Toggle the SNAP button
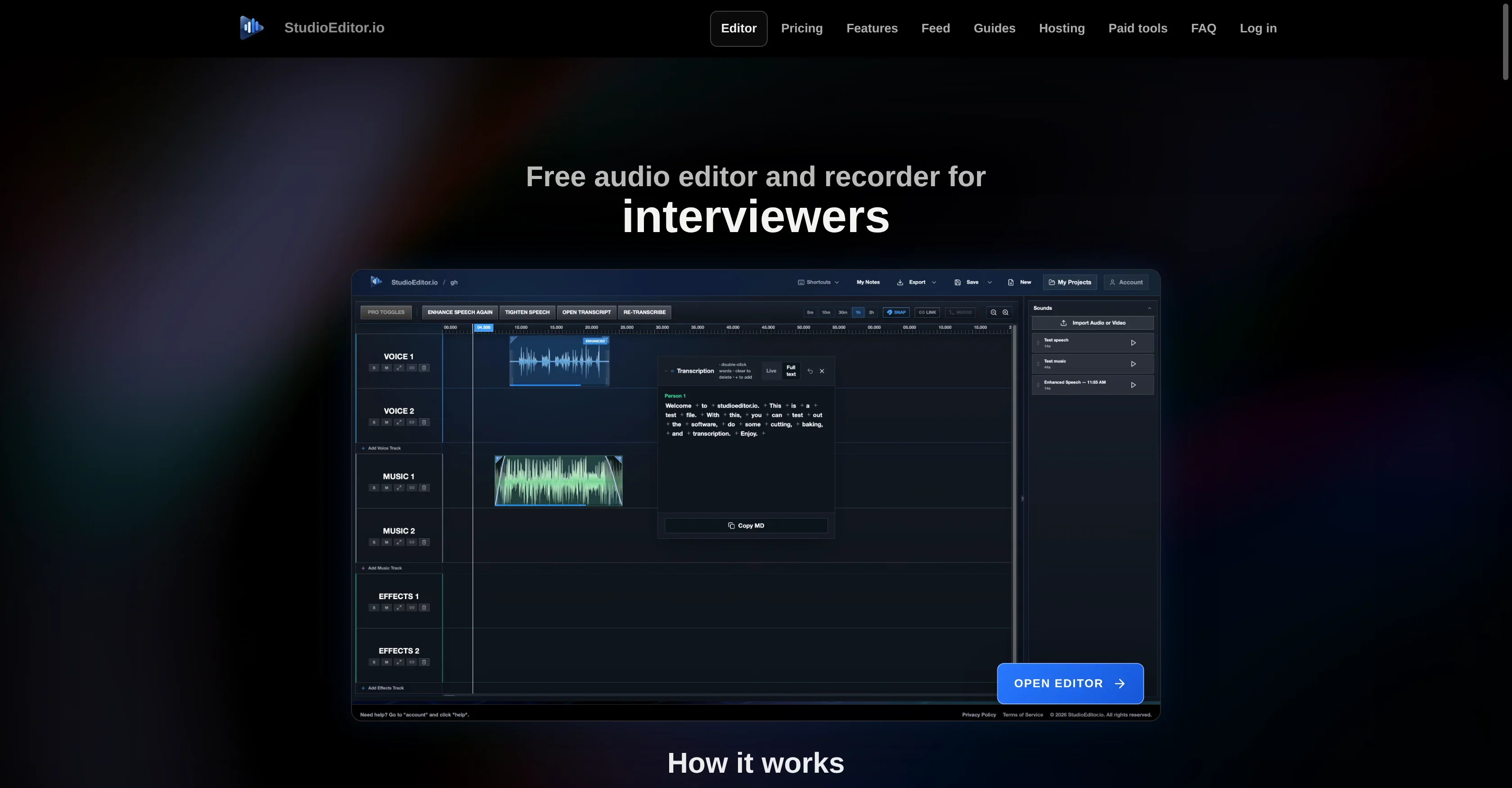 [896, 312]
